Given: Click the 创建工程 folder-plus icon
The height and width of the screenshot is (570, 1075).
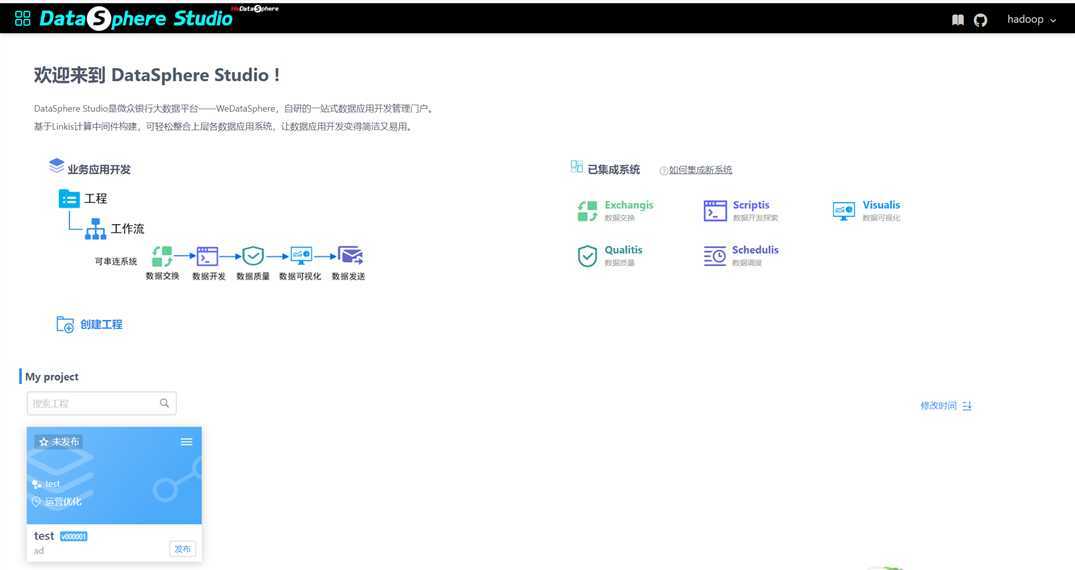Looking at the screenshot, I should coord(65,324).
